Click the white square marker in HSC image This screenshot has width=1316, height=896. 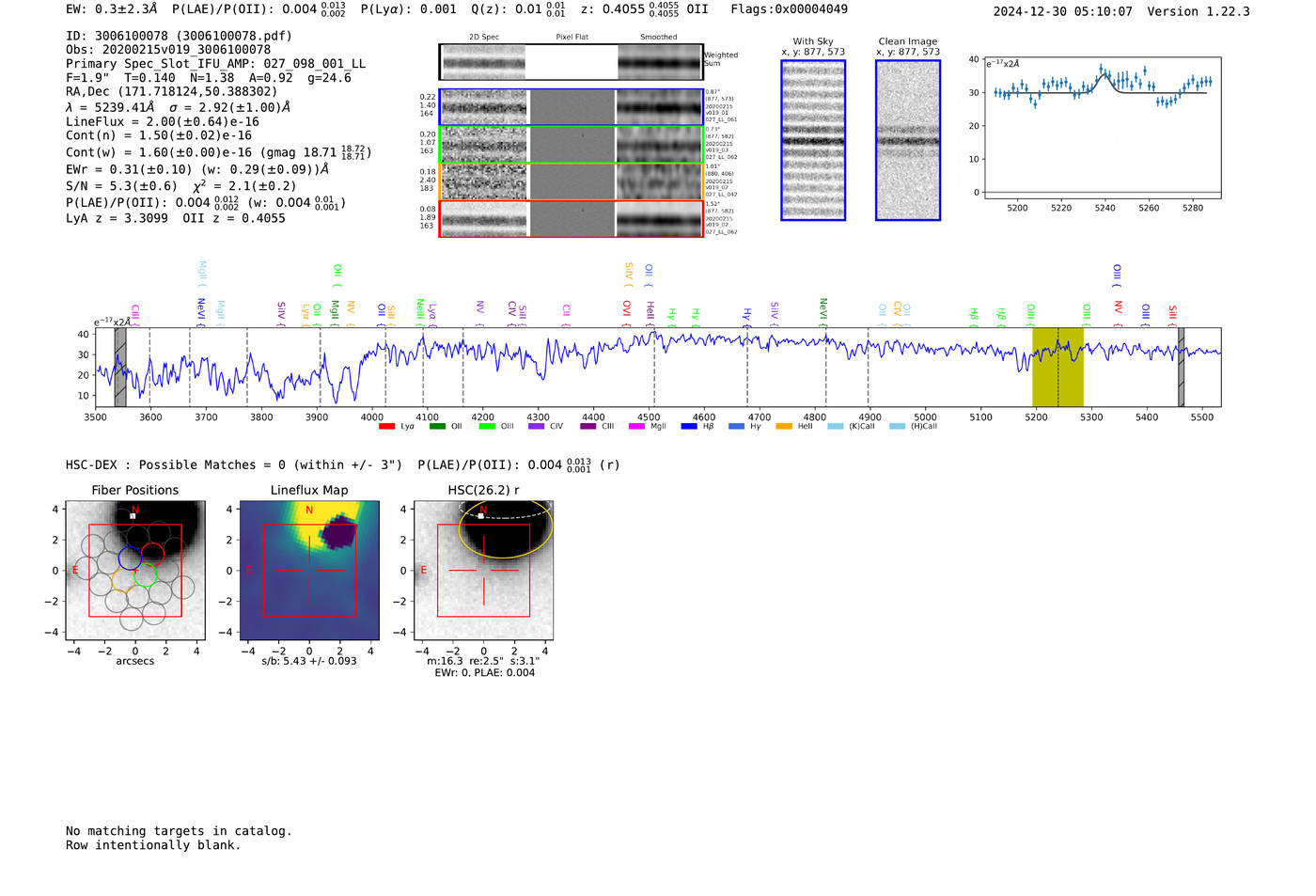481,516
